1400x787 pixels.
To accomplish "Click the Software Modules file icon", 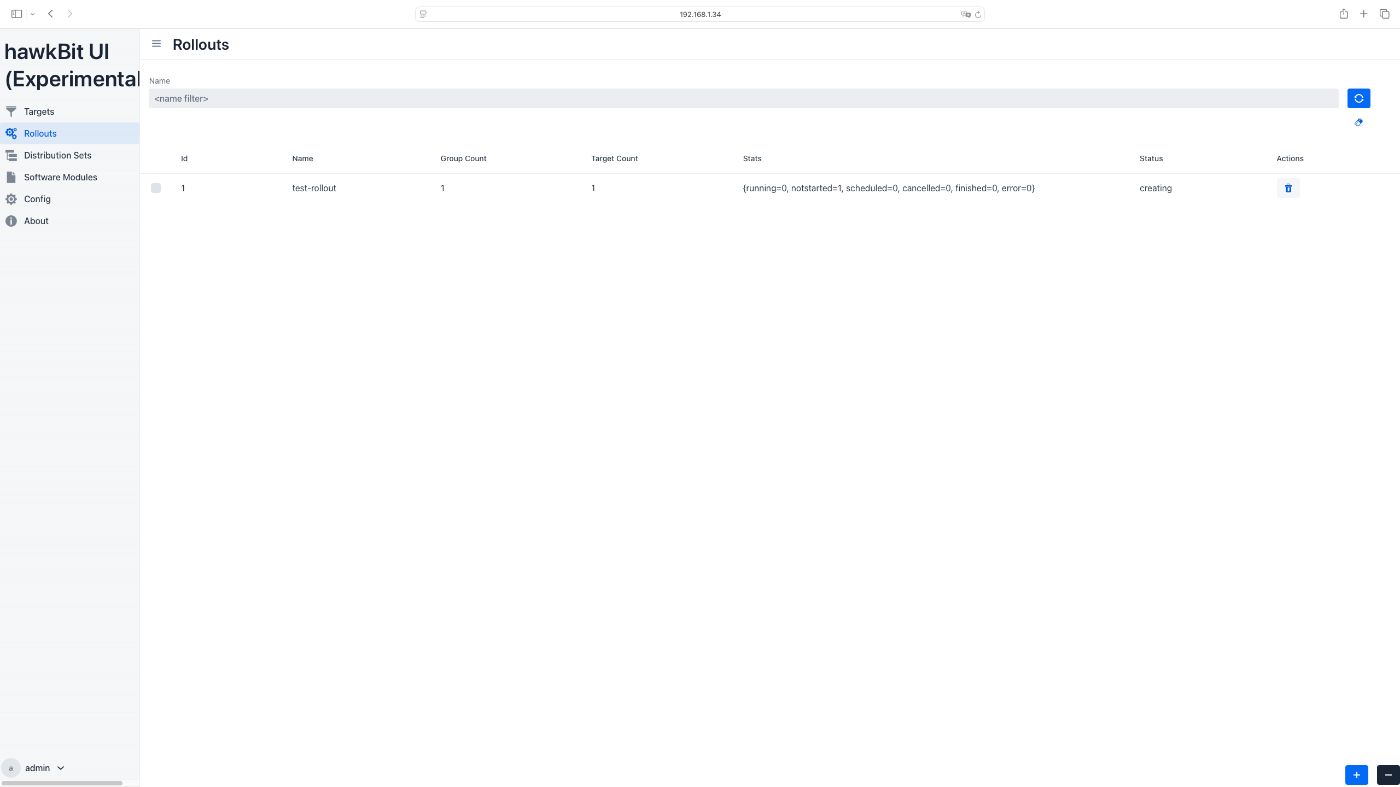I will [x=11, y=177].
